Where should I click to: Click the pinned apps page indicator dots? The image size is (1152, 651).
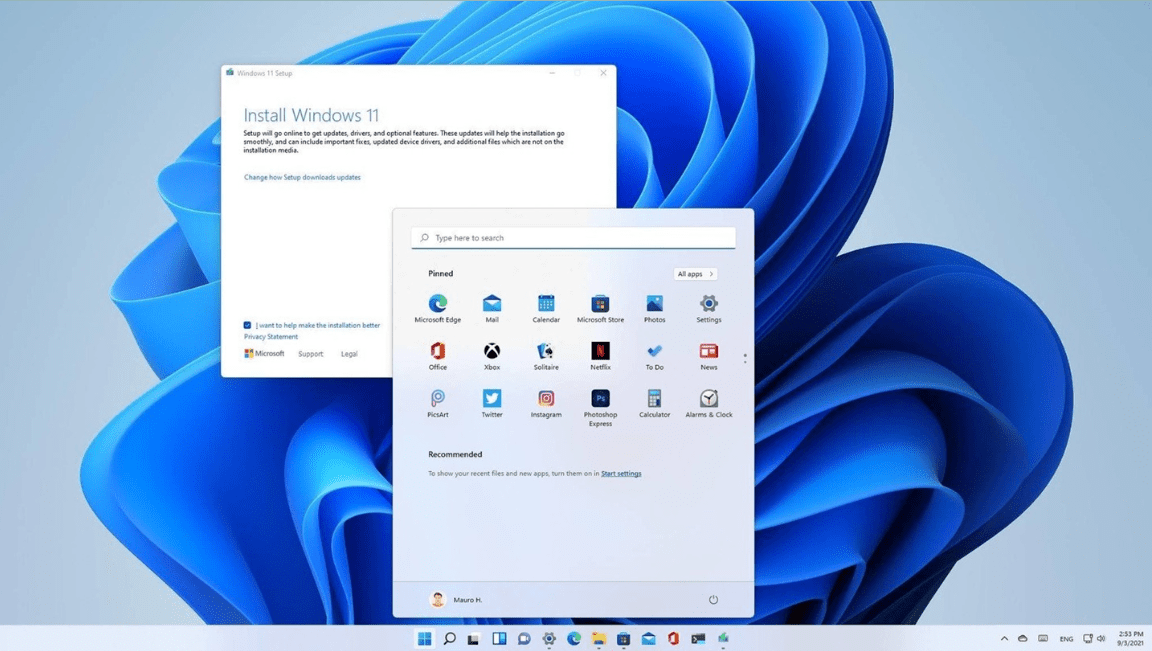745,359
